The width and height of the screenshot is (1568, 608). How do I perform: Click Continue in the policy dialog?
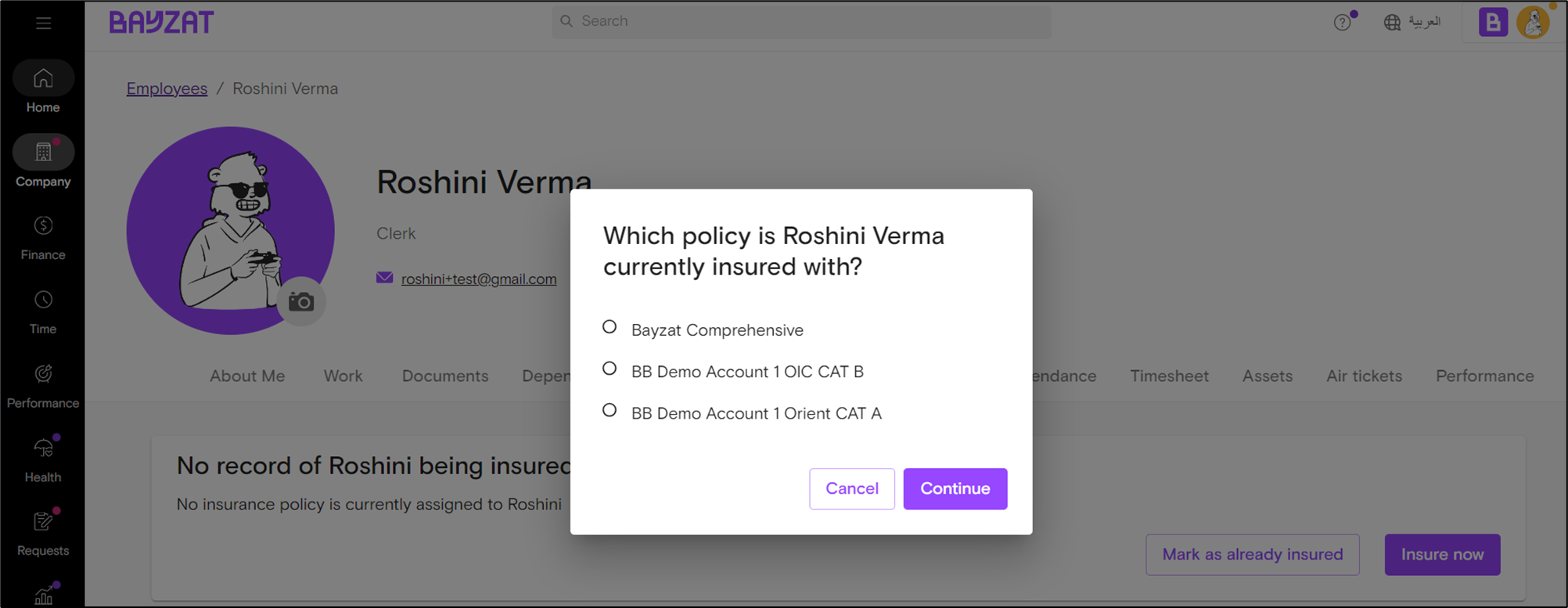tap(955, 489)
